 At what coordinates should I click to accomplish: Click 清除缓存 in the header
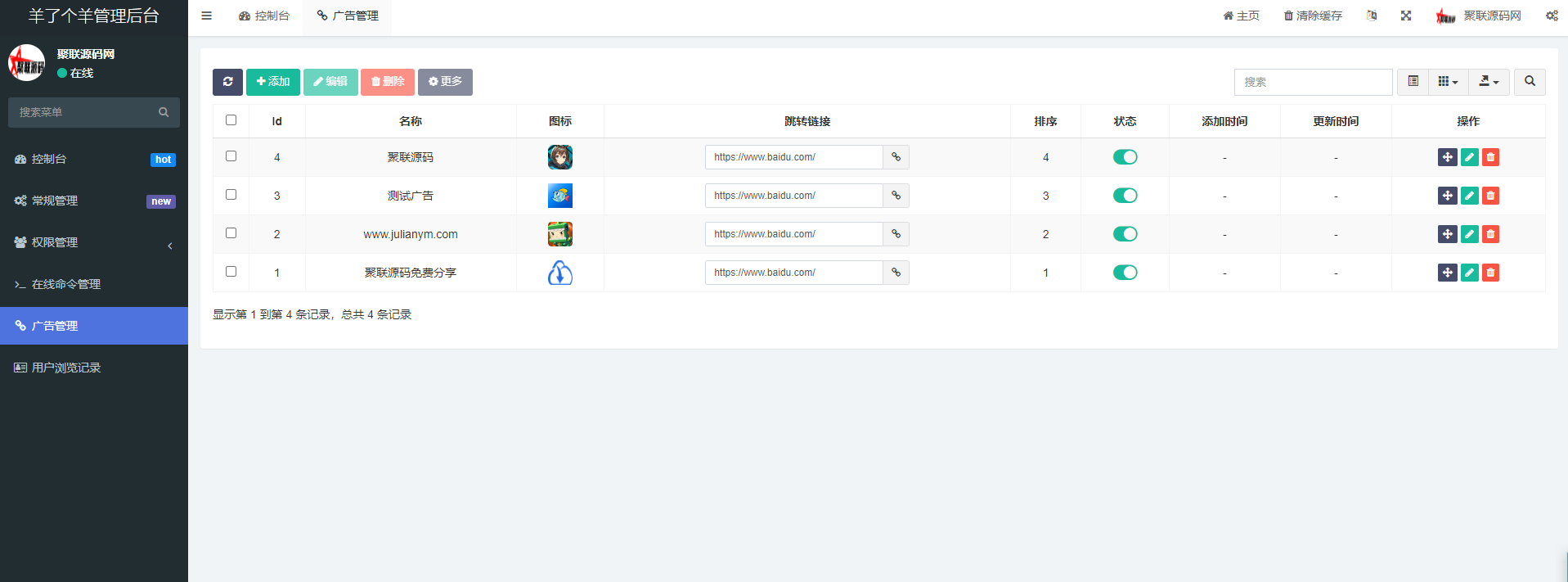point(1313,16)
